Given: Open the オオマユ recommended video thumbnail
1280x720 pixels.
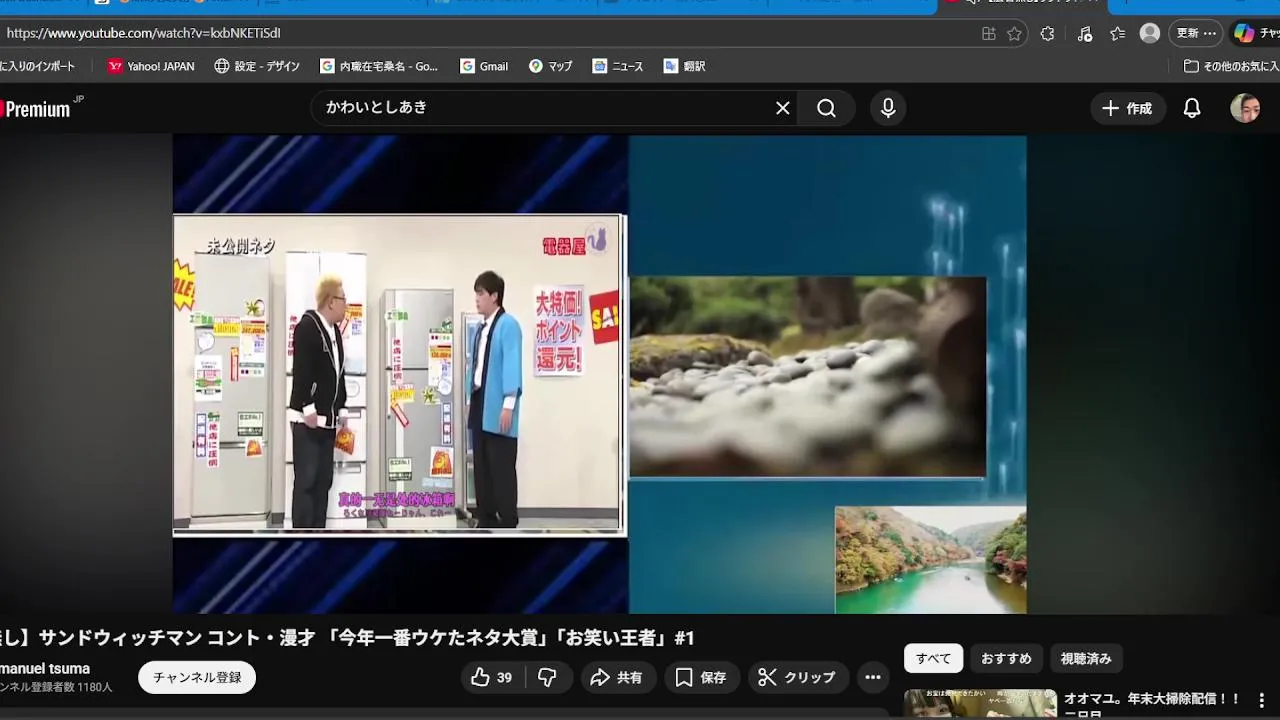Looking at the screenshot, I should pyautogui.click(x=980, y=704).
